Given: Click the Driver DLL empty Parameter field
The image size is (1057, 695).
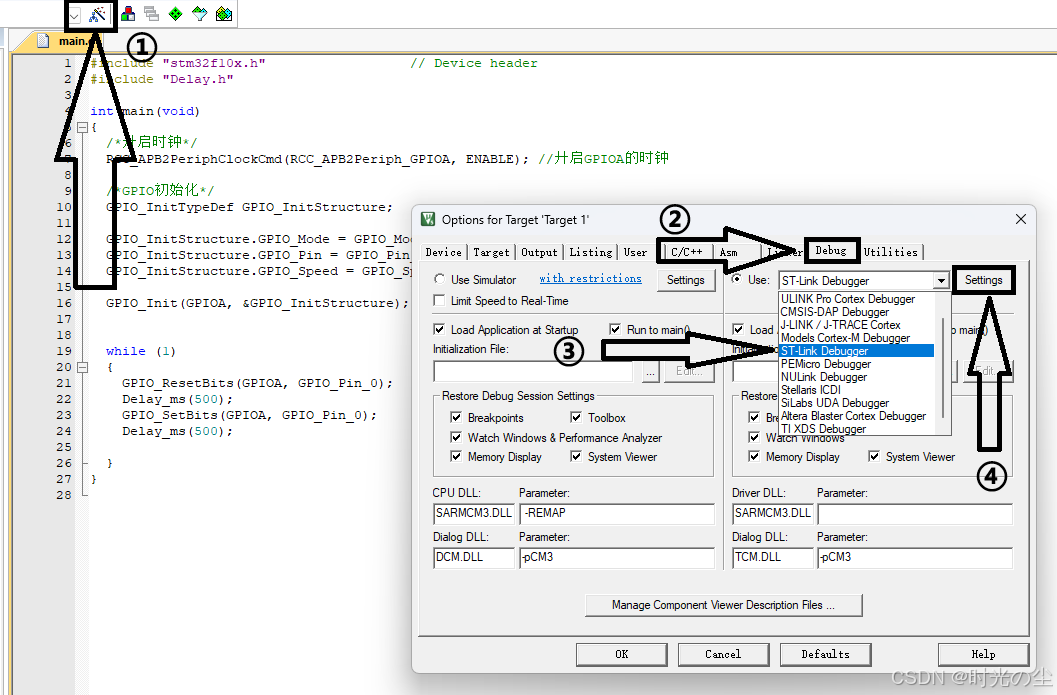Looking at the screenshot, I should 915,513.
